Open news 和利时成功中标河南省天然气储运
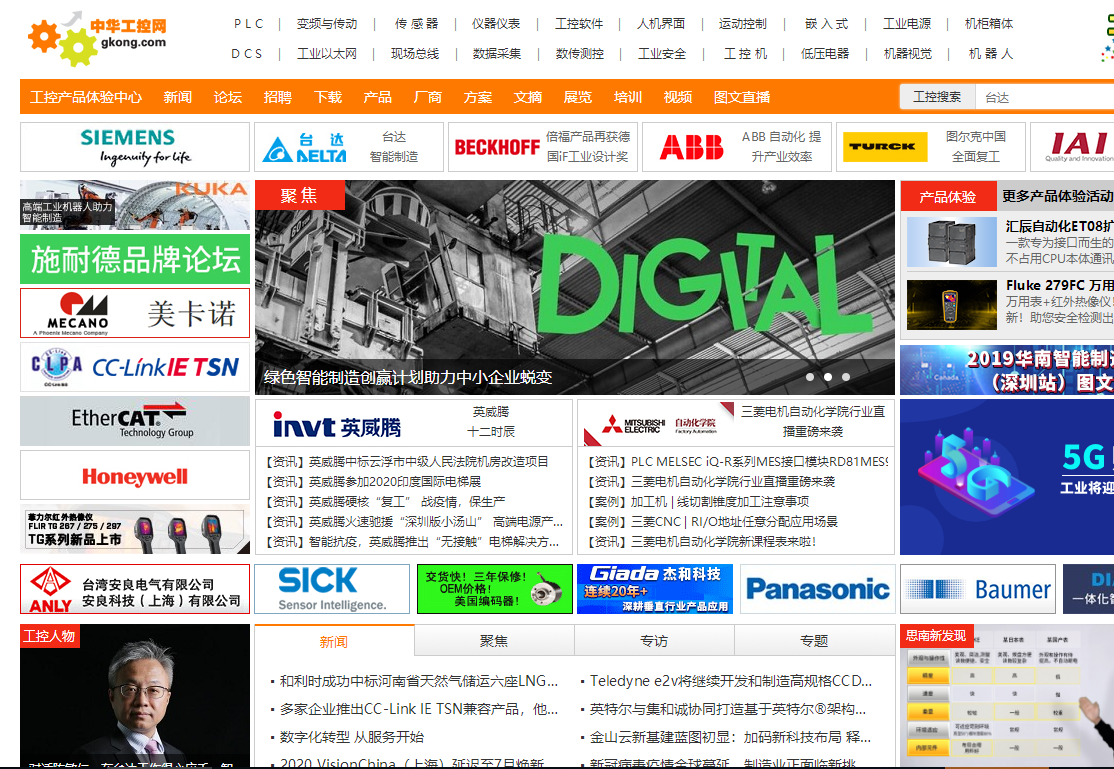Image resolution: width=1114 pixels, height=769 pixels. [x=418, y=680]
